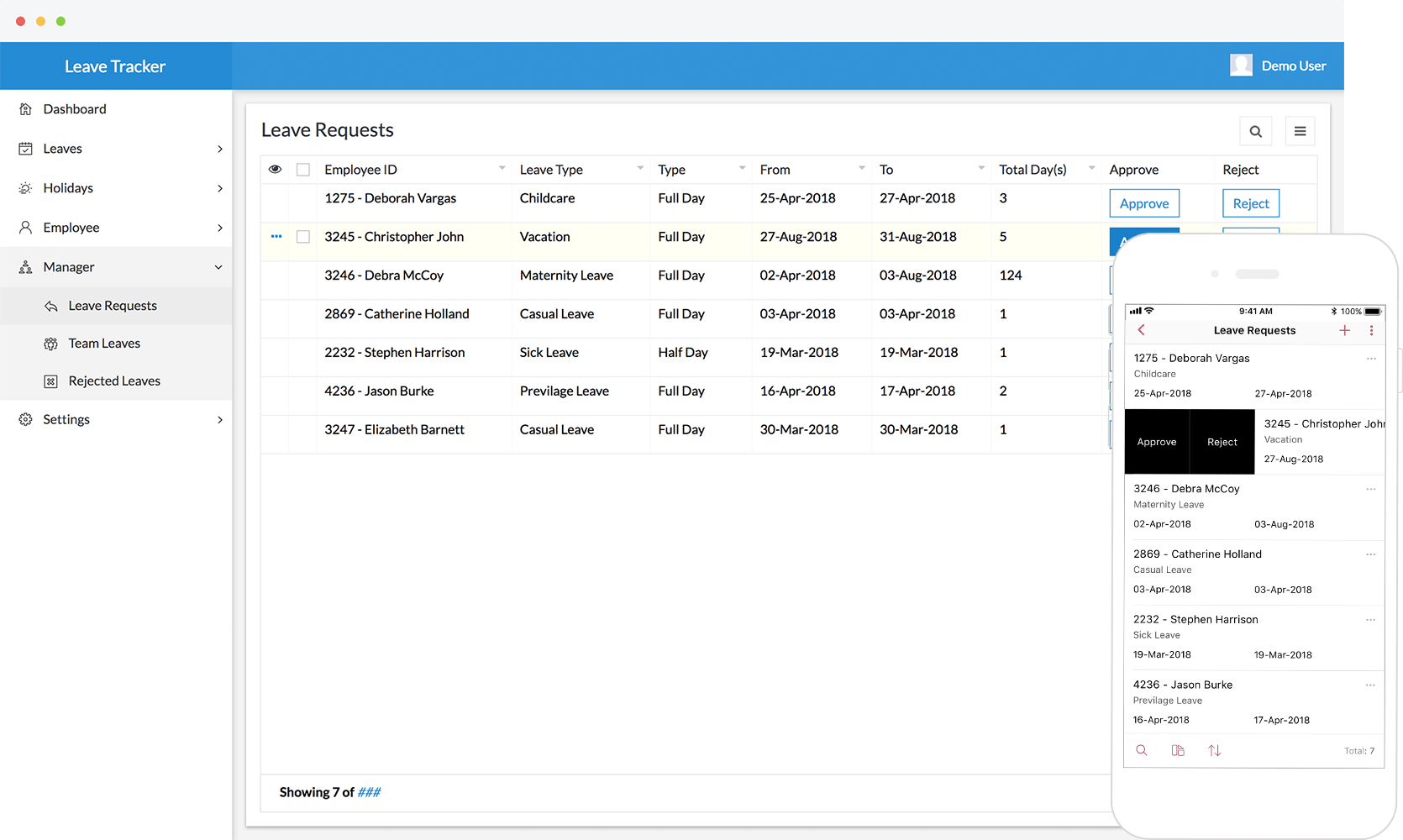Image resolution: width=1403 pixels, height=840 pixels.
Task: Open Rejected Leaves in the sidebar
Action: click(x=116, y=381)
